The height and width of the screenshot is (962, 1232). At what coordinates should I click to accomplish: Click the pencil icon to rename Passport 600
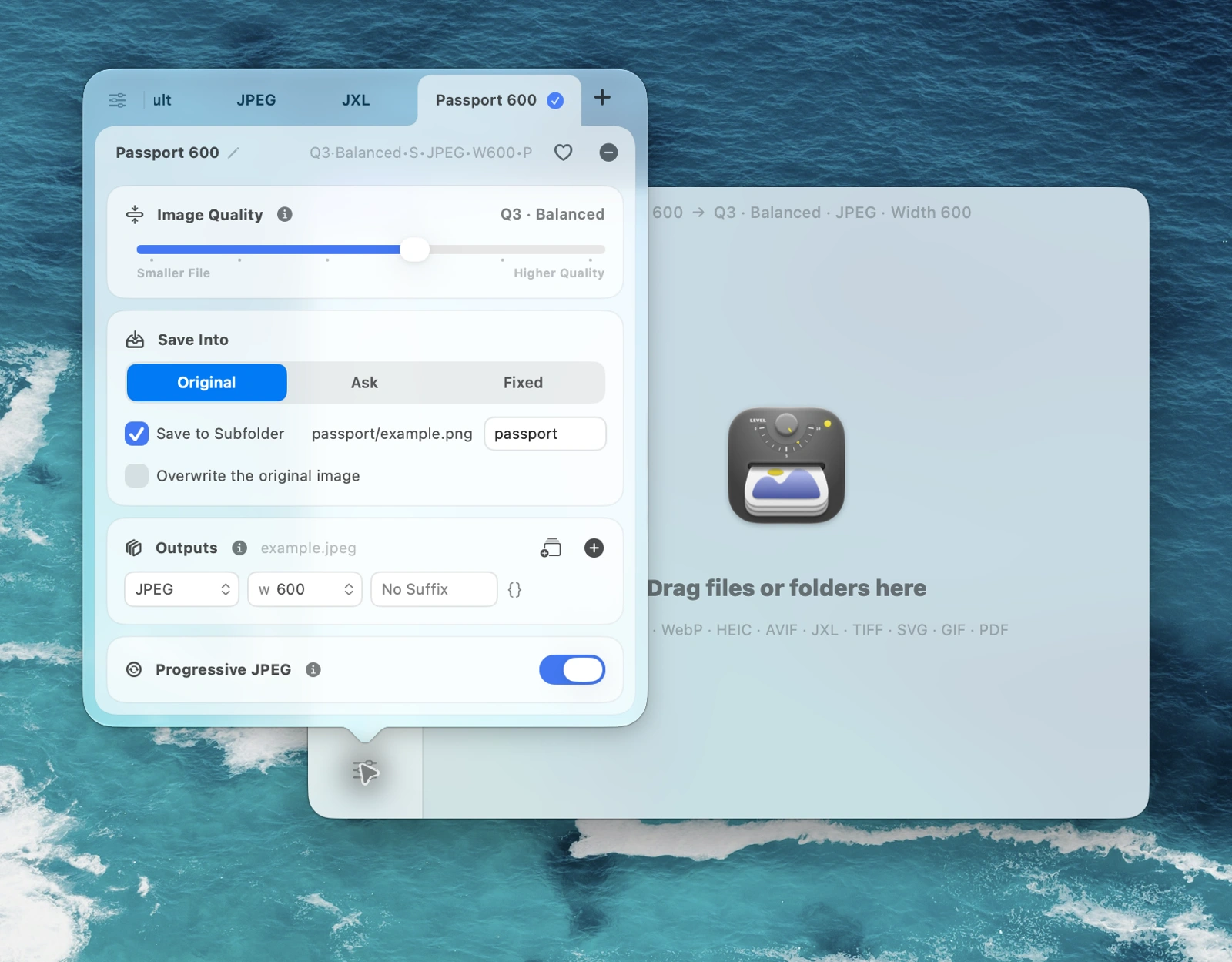pyautogui.click(x=233, y=153)
